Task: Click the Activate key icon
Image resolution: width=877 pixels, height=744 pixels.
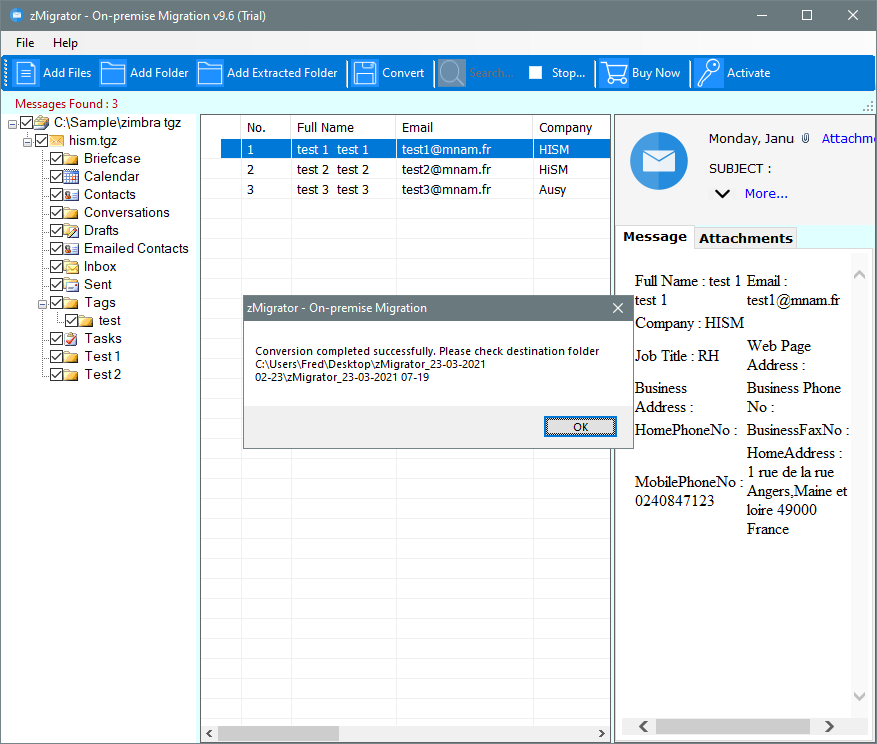Action: point(709,73)
